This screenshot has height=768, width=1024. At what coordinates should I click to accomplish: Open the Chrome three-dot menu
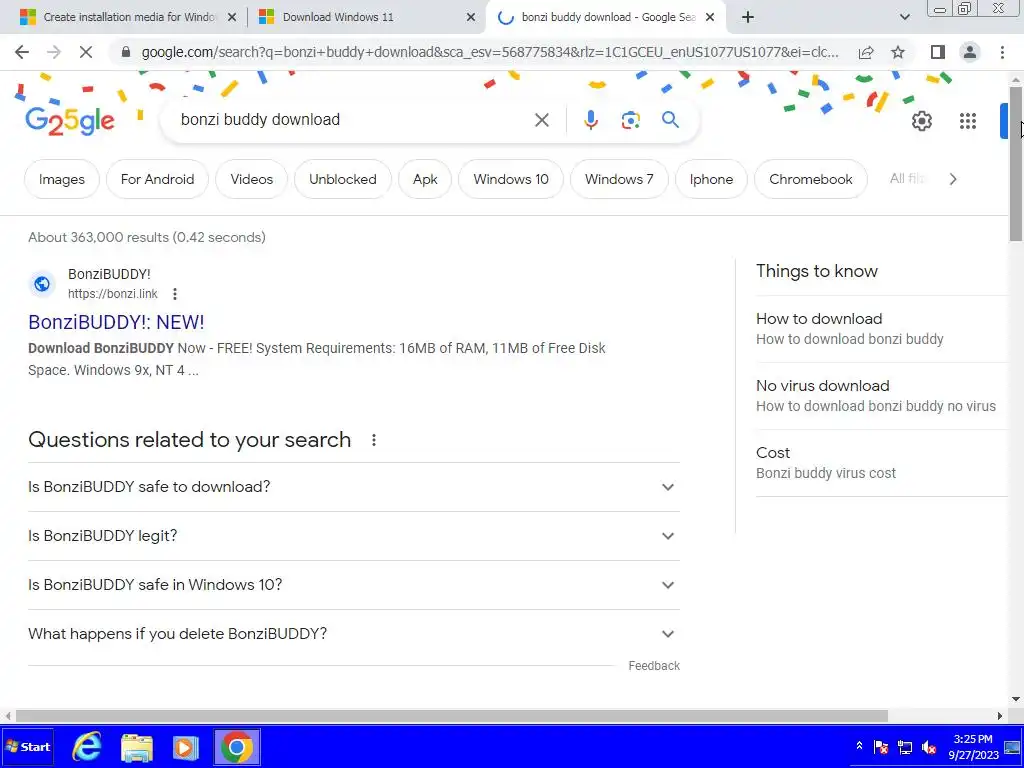[x=1002, y=52]
